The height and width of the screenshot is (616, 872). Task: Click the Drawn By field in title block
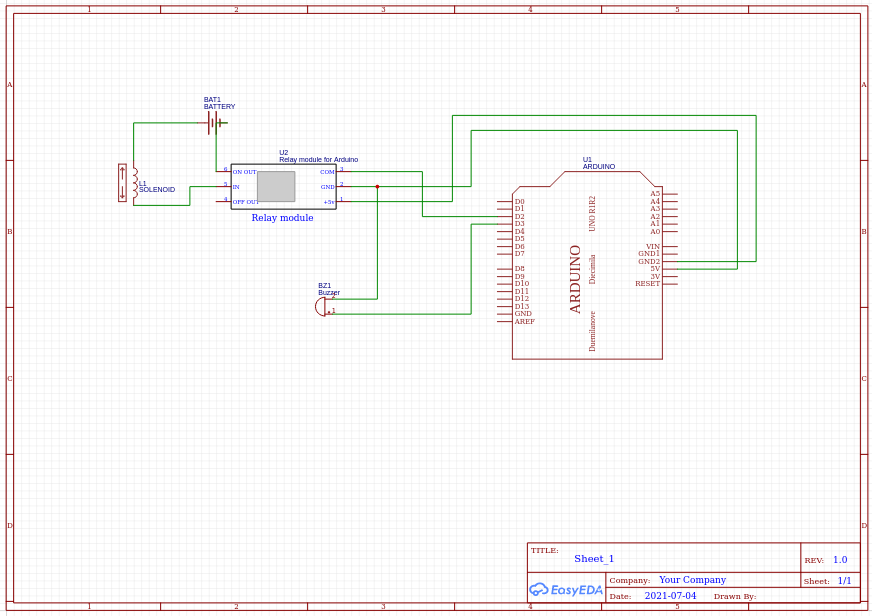(736, 596)
